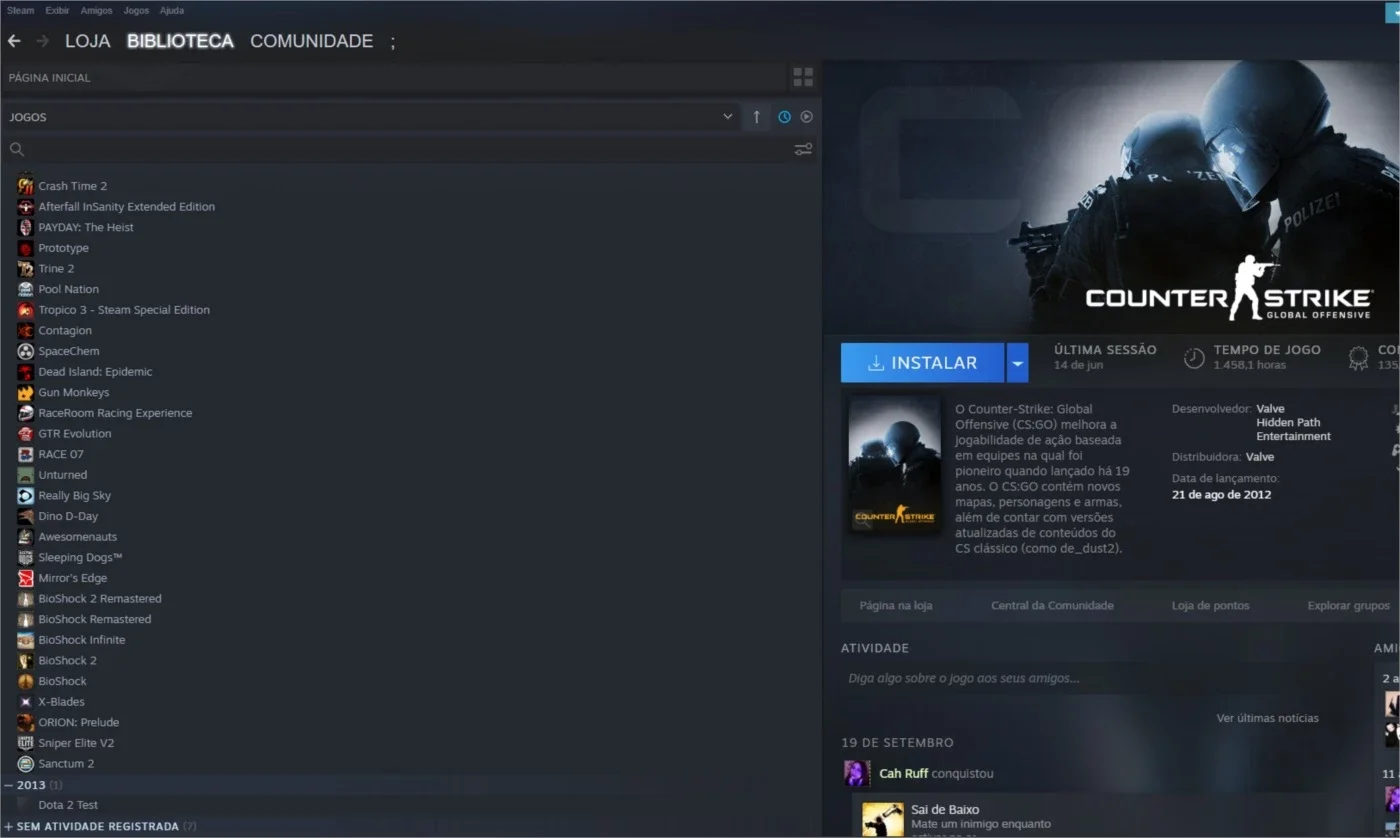Open Loja de pontos link
Viewport: 1400px width, 838px height.
tap(1210, 606)
